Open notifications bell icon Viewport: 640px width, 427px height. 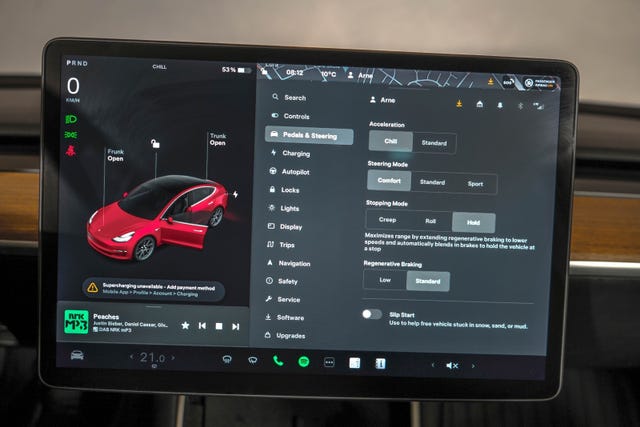500,105
